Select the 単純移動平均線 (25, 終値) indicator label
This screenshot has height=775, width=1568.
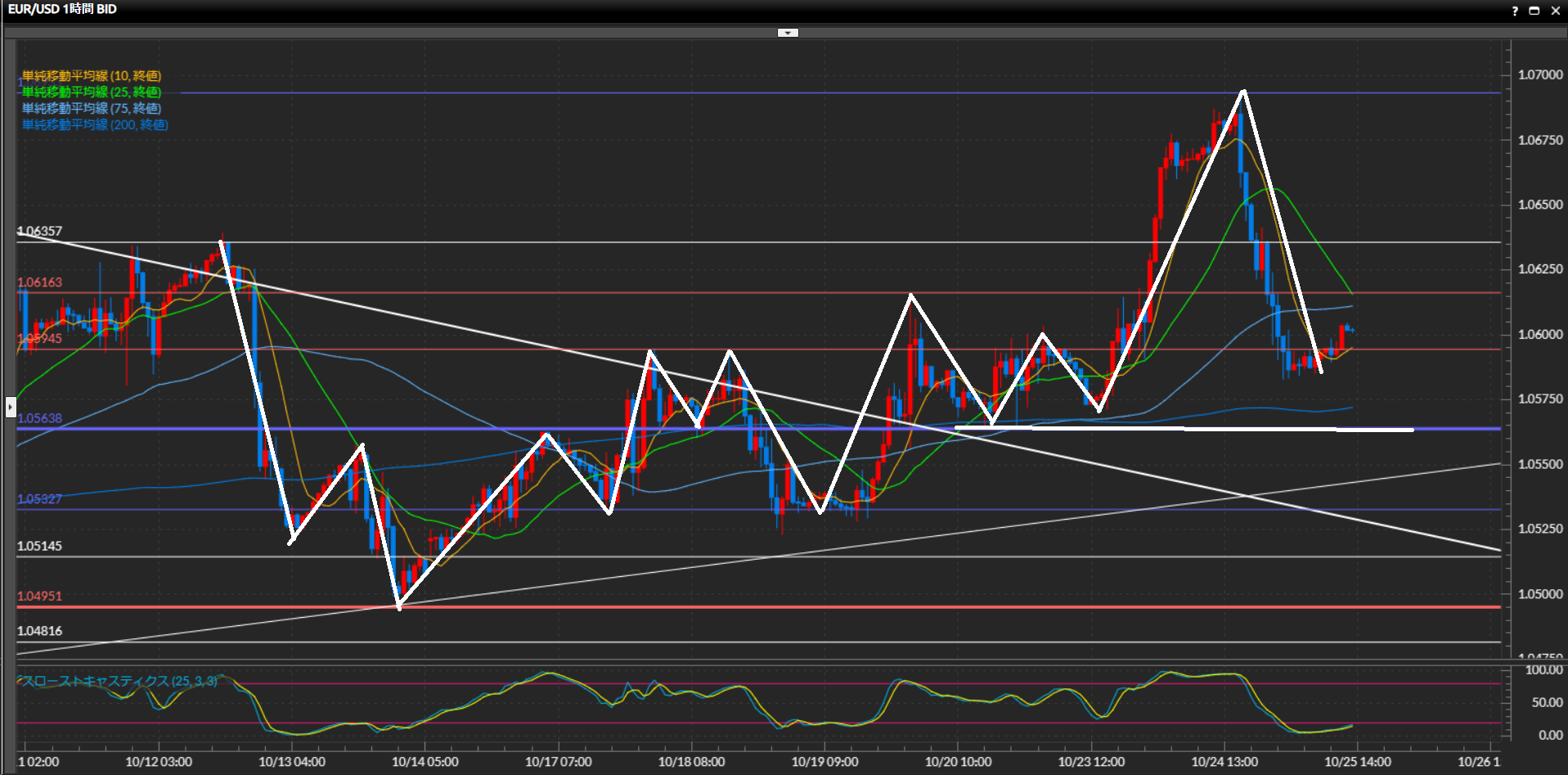click(92, 92)
